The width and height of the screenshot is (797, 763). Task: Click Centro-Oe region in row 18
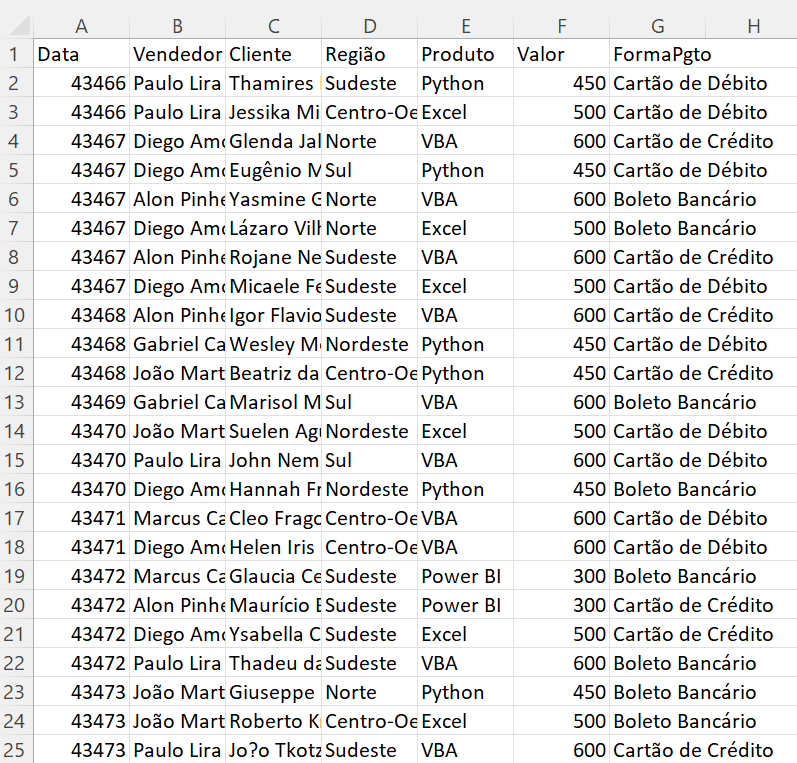pyautogui.click(x=370, y=547)
